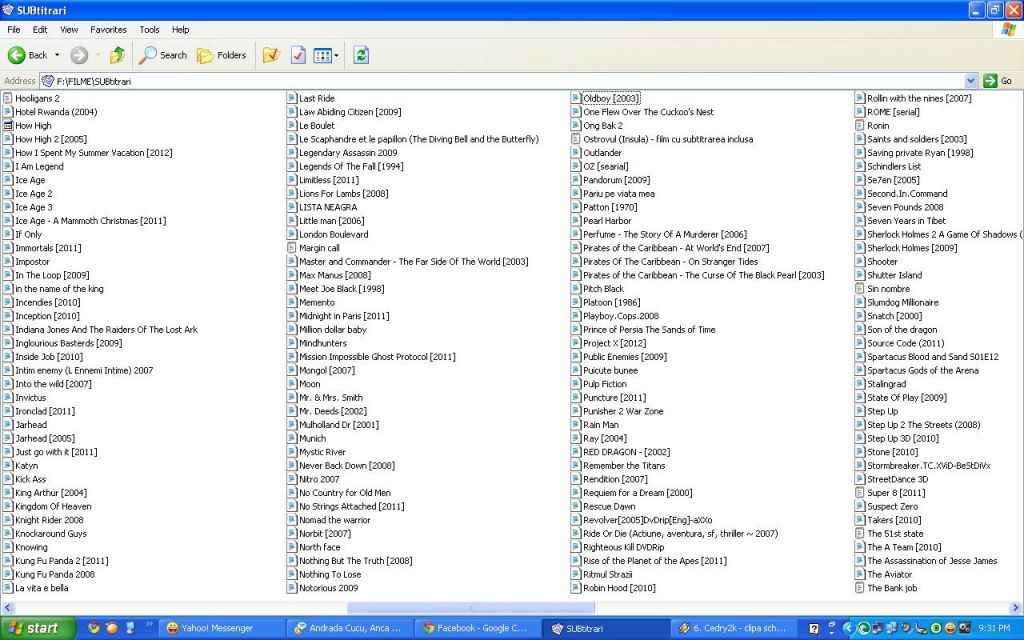Go up one folder level
The image size is (1024, 640).
pyautogui.click(x=117, y=56)
